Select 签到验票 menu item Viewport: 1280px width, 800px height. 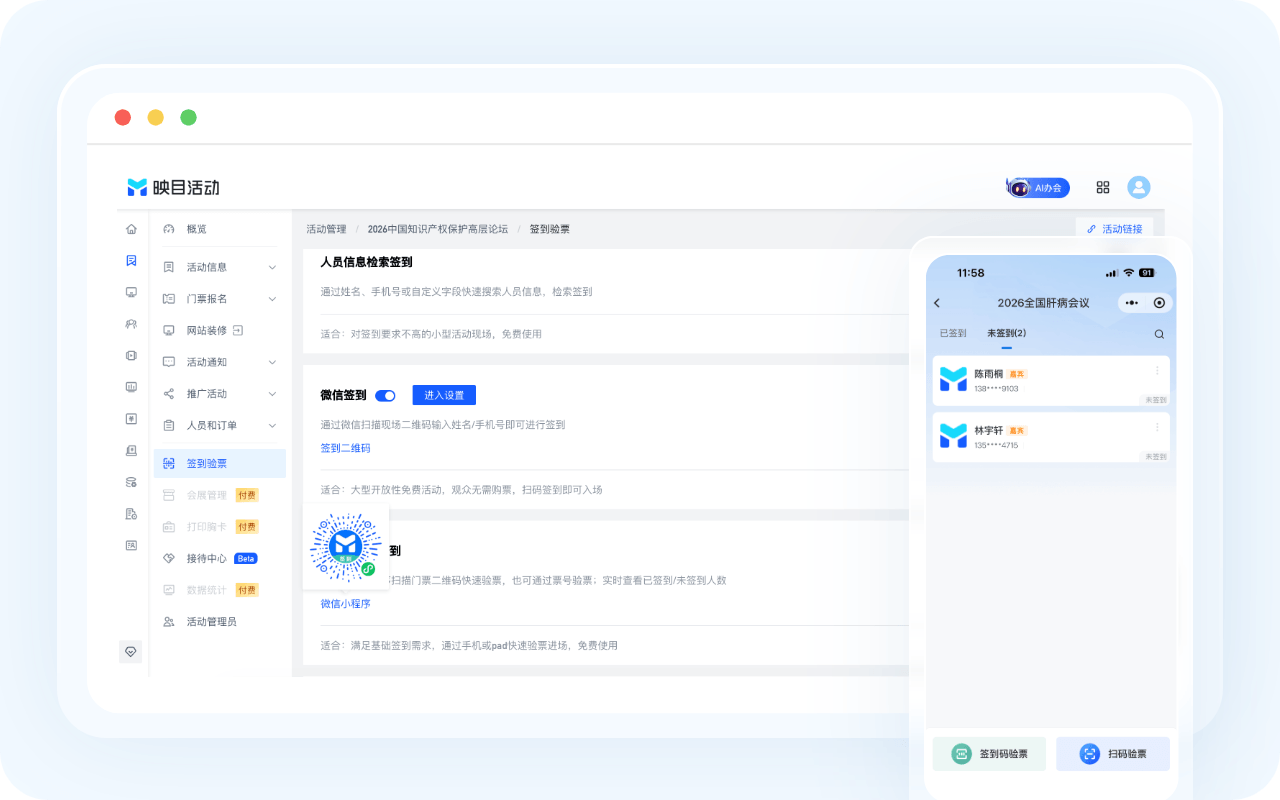coord(219,463)
